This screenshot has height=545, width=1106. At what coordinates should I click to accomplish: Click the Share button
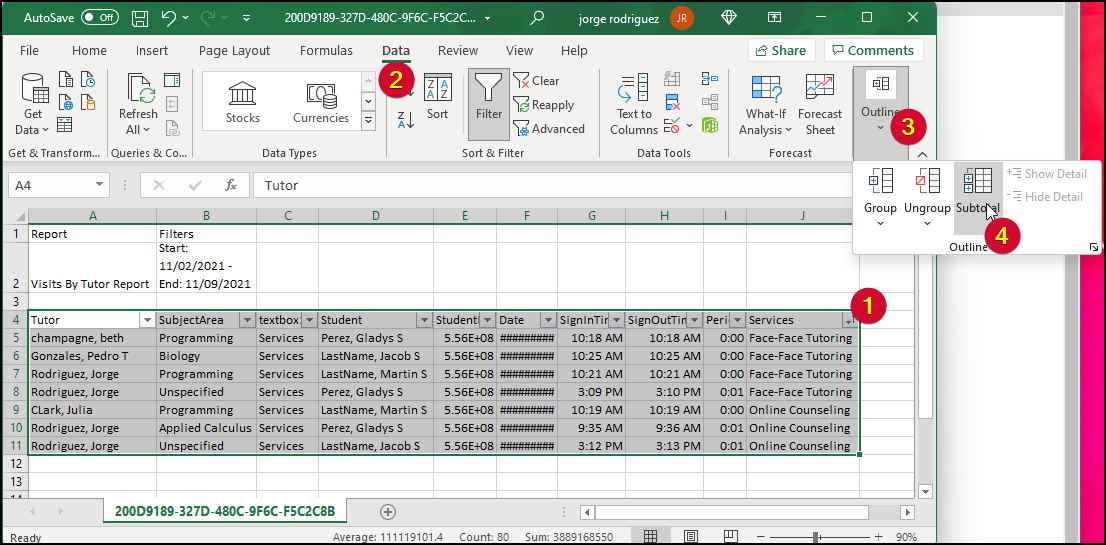point(781,51)
